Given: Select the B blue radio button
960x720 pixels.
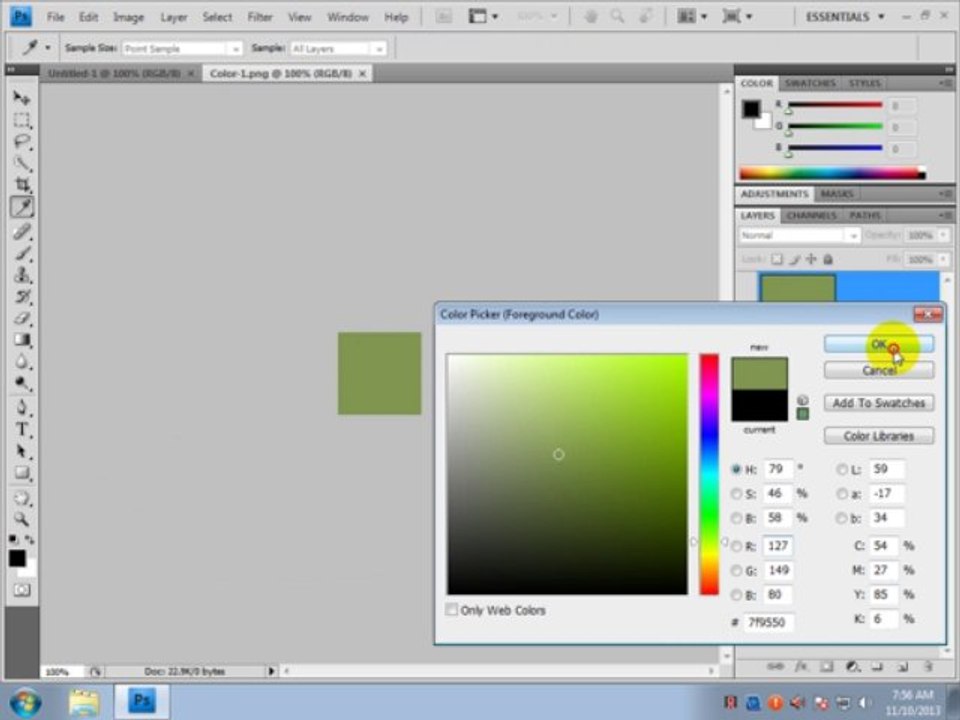Looking at the screenshot, I should coord(737,595).
